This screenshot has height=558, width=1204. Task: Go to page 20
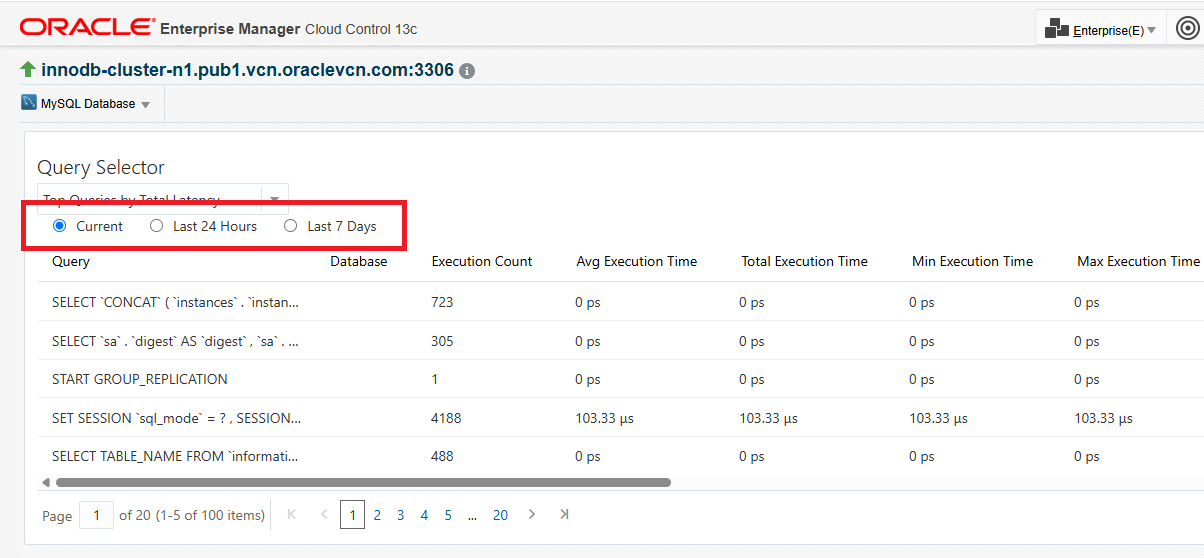click(500, 515)
